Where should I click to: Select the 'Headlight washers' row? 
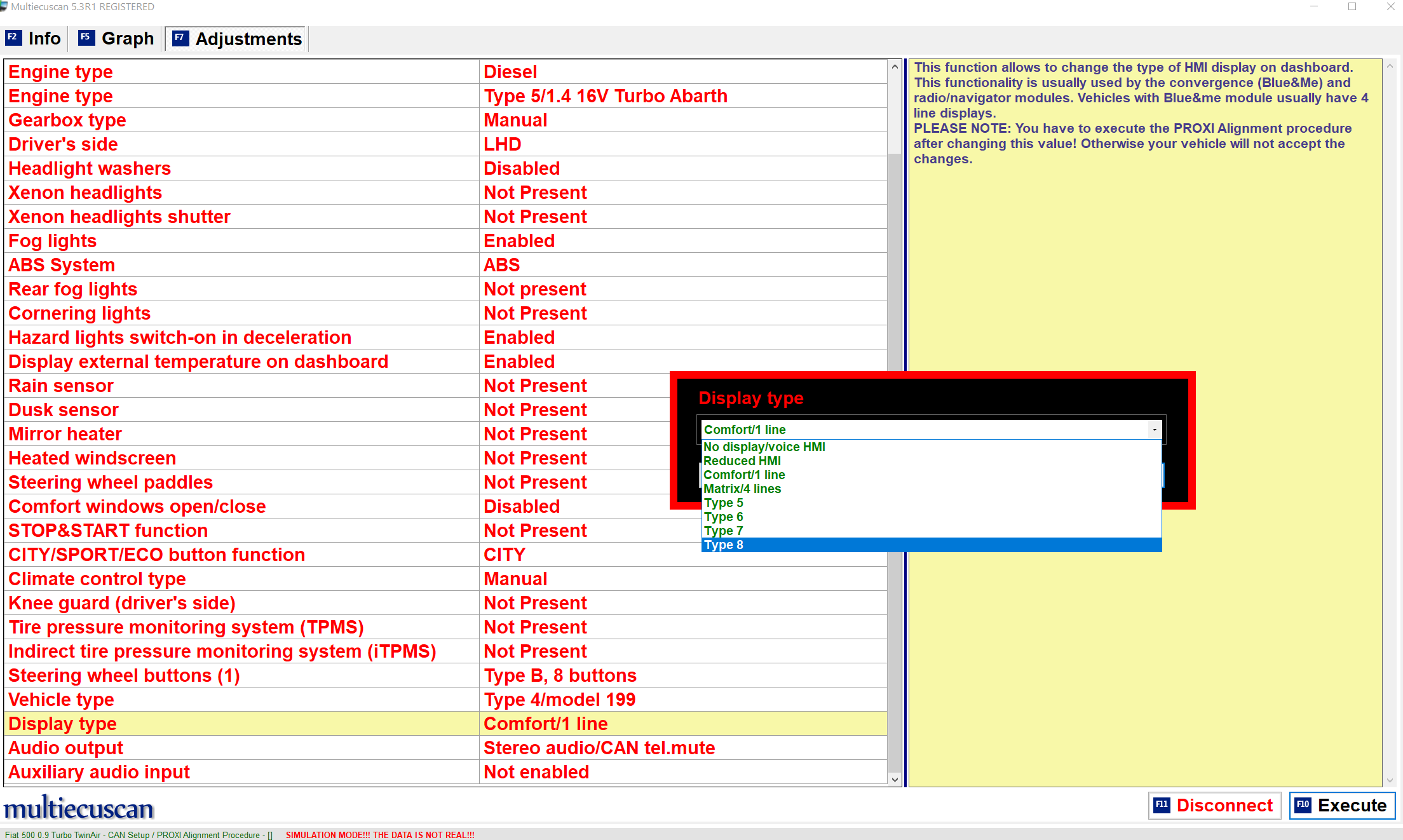pos(445,168)
